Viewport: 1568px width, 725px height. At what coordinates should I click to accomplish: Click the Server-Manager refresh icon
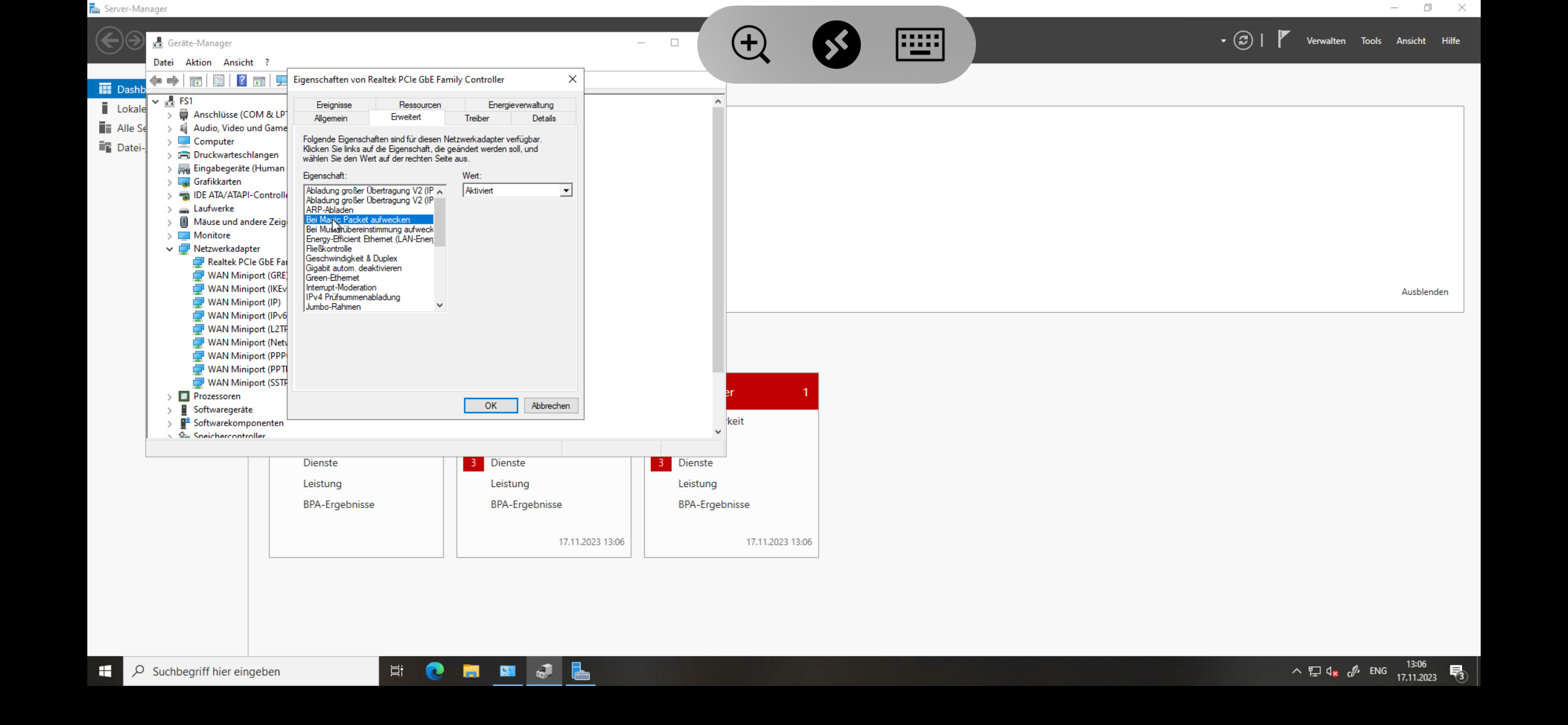(1243, 41)
